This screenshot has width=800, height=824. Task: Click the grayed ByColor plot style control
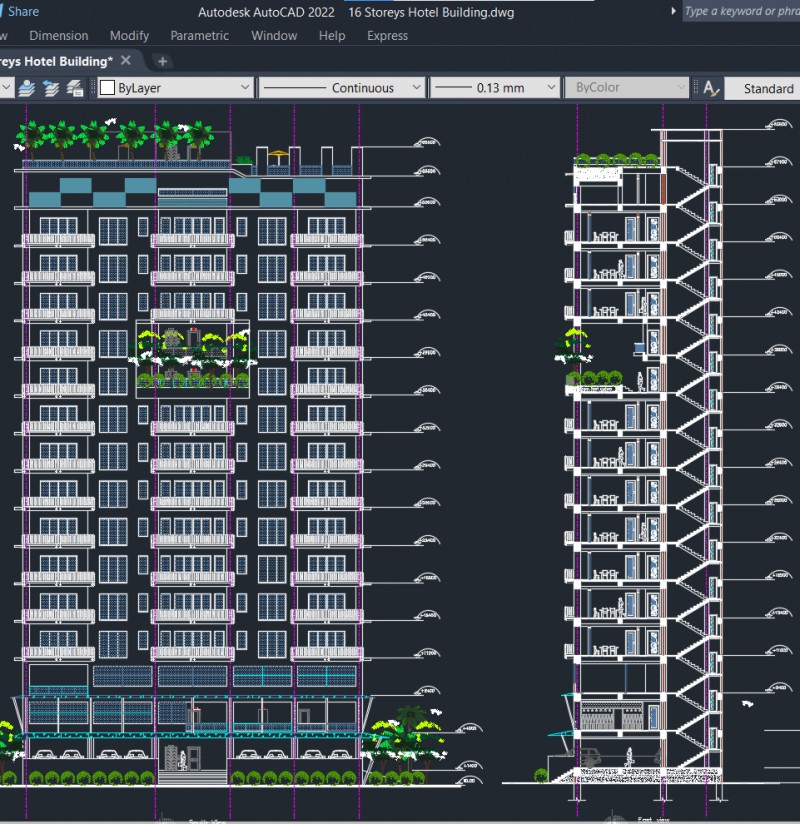(627, 88)
